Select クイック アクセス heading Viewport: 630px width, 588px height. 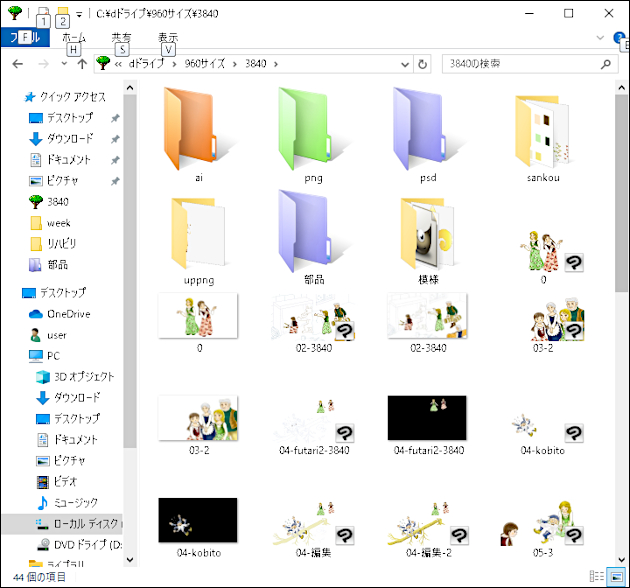point(65,97)
